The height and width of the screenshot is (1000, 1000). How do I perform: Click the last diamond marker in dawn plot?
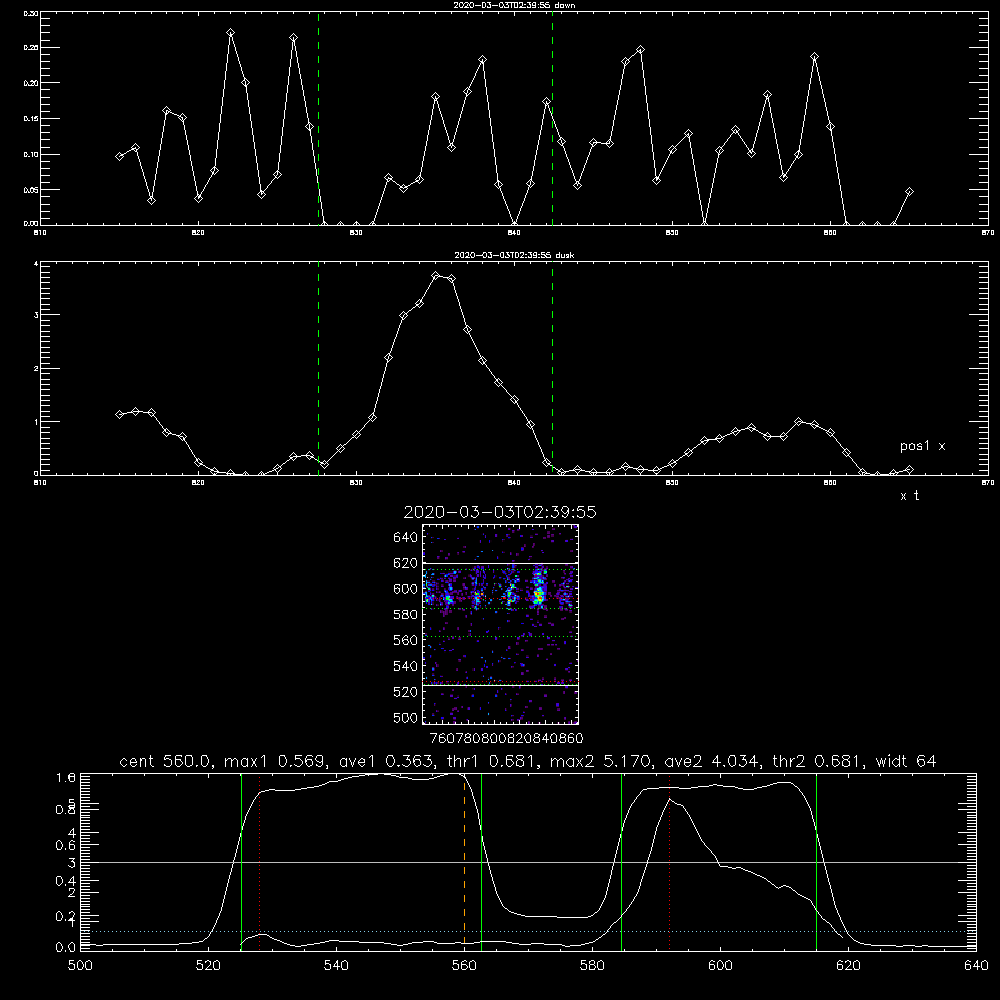pos(909,191)
